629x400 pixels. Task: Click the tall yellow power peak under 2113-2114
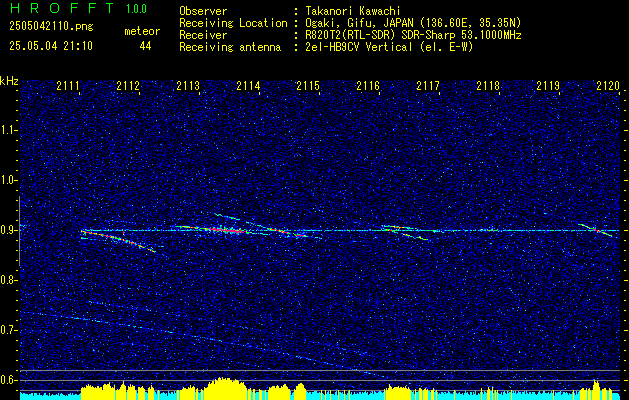pyautogui.click(x=225, y=388)
